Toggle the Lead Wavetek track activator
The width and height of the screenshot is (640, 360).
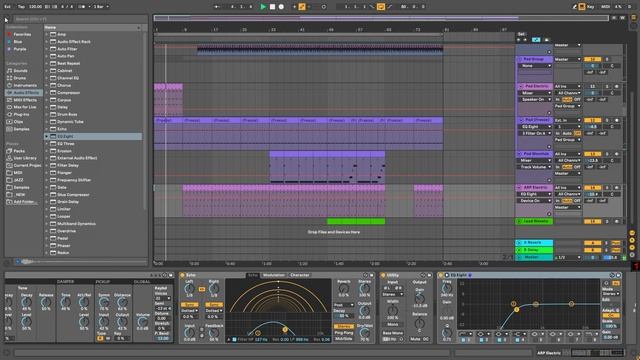pyautogui.click(x=593, y=222)
